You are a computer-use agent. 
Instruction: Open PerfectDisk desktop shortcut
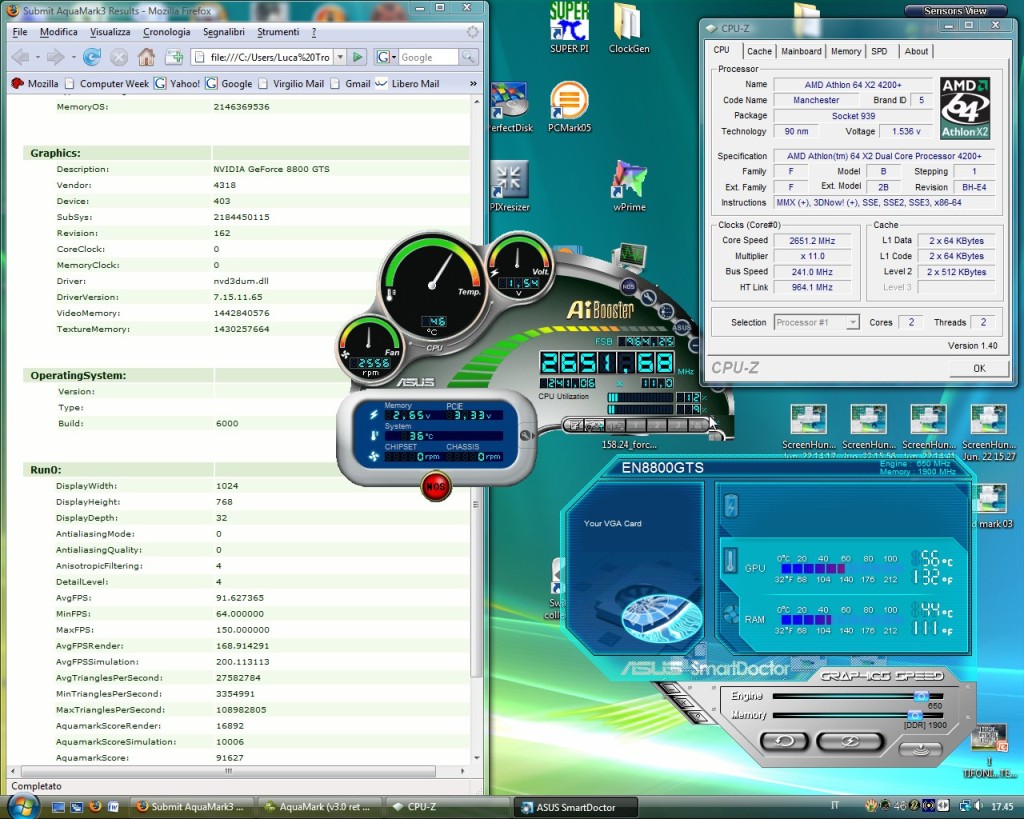(511, 107)
